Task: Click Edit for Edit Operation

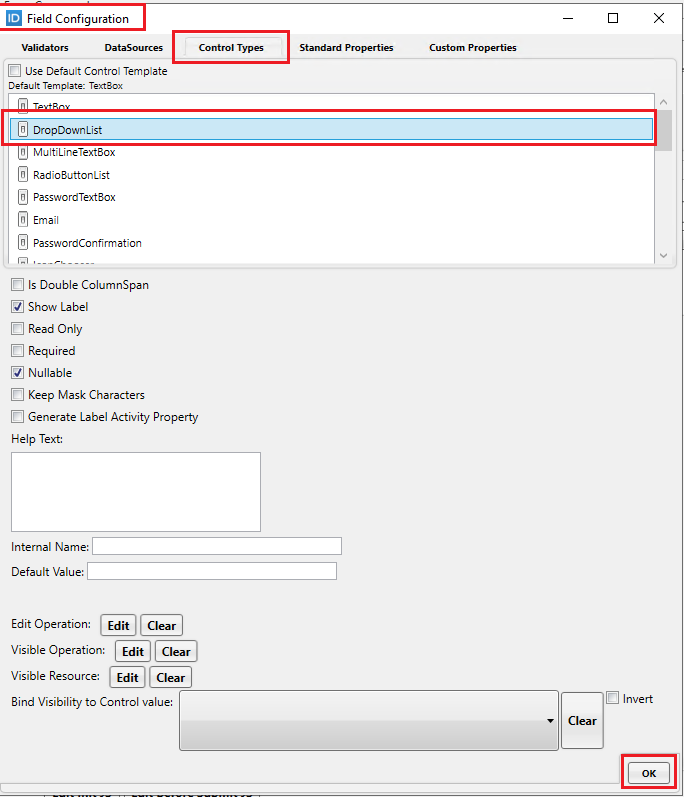Action: tap(118, 625)
